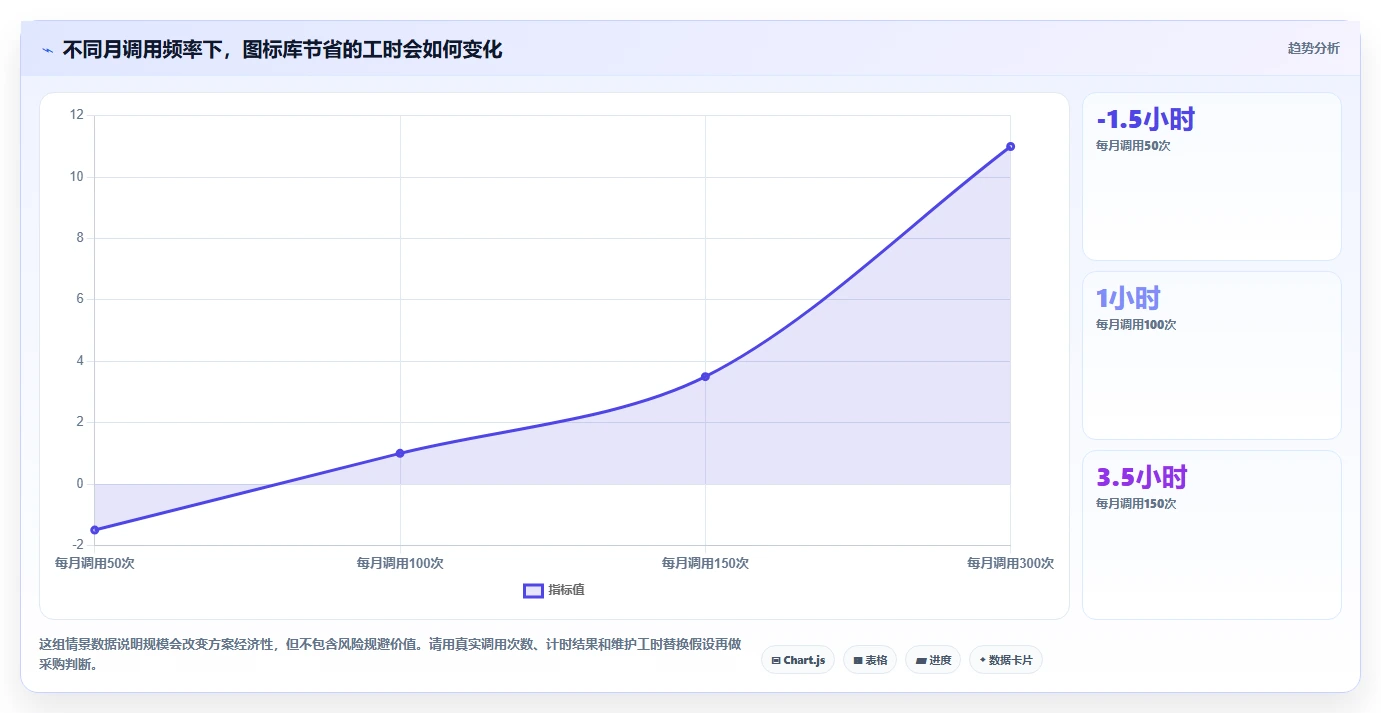
Task: Toggle the 指标值 legend swatch
Action: tap(533, 590)
